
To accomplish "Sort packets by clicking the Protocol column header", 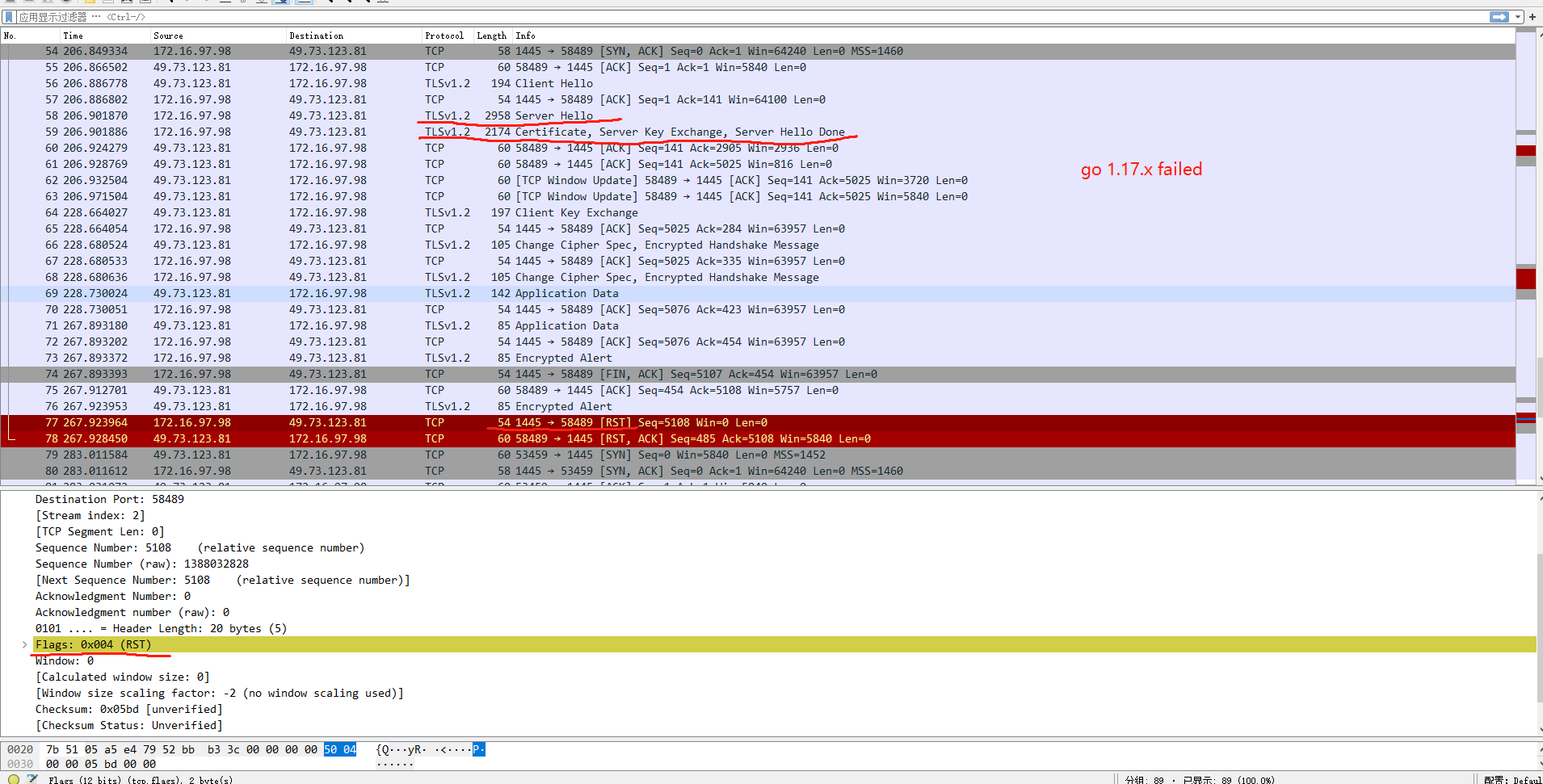I will click(444, 36).
